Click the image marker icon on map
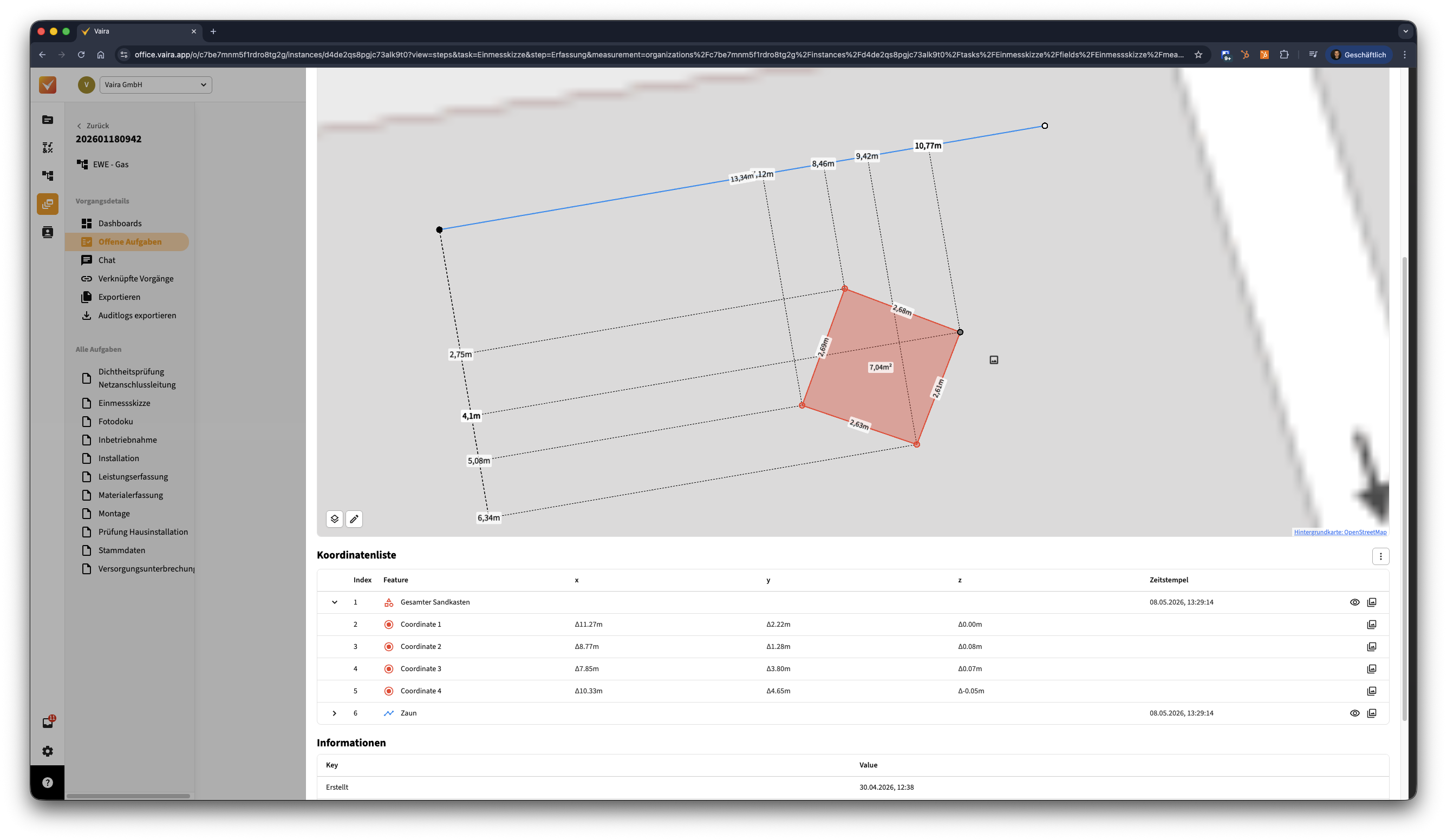The width and height of the screenshot is (1447, 840). [x=994, y=360]
